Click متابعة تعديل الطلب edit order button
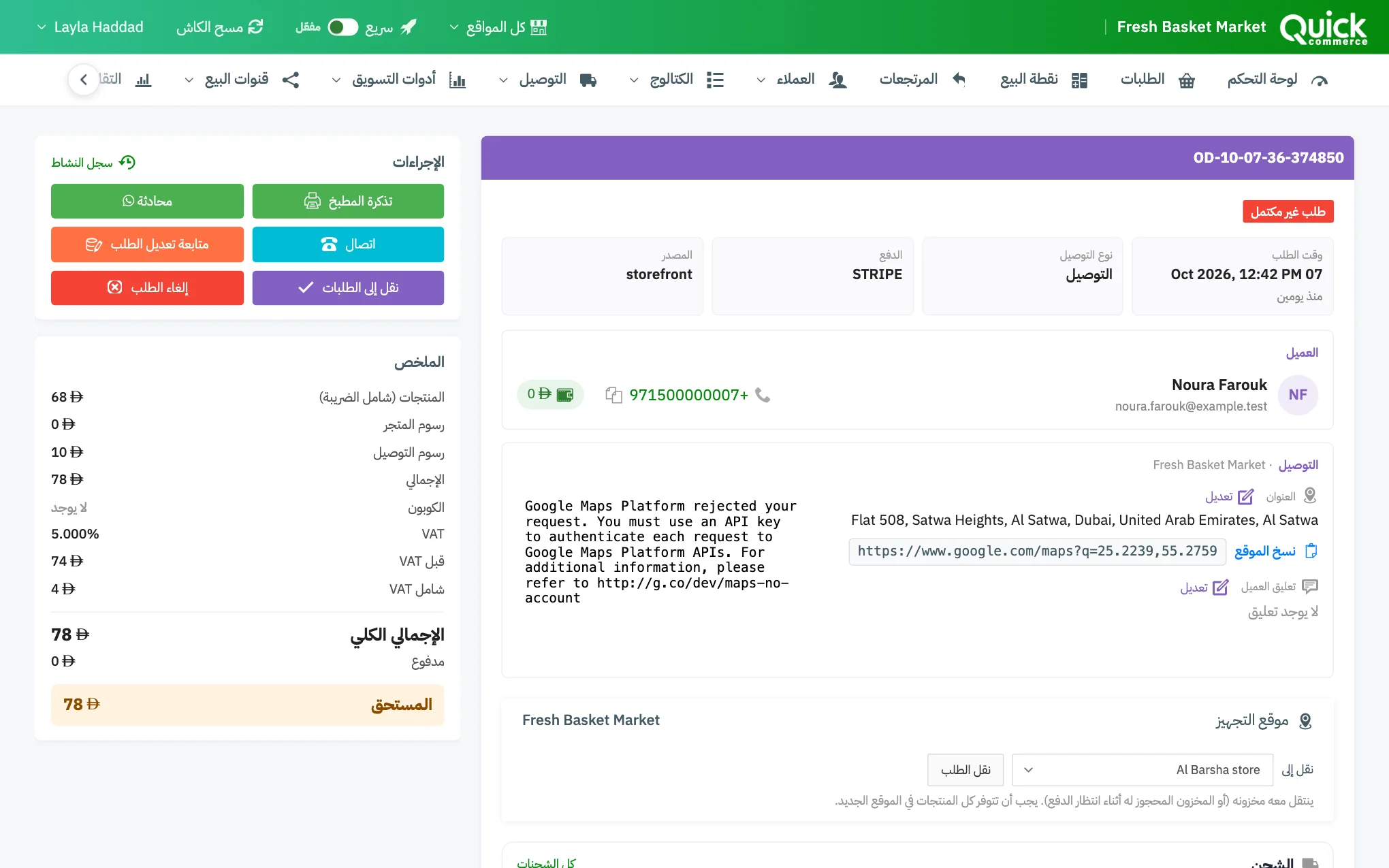Image resolution: width=1389 pixels, height=868 pixels. pyautogui.click(x=147, y=244)
